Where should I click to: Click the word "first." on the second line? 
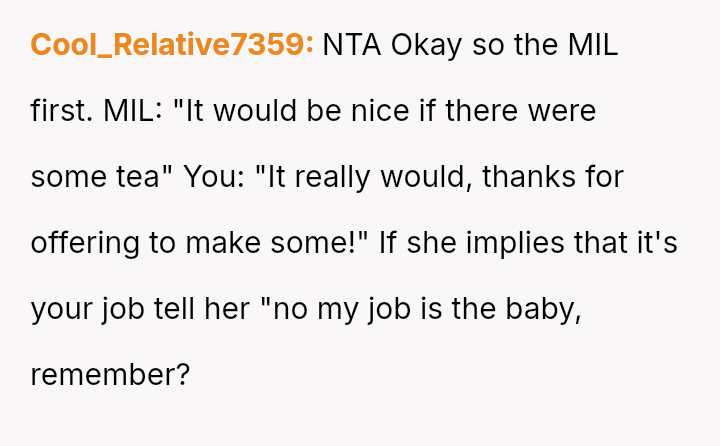tap(62, 111)
